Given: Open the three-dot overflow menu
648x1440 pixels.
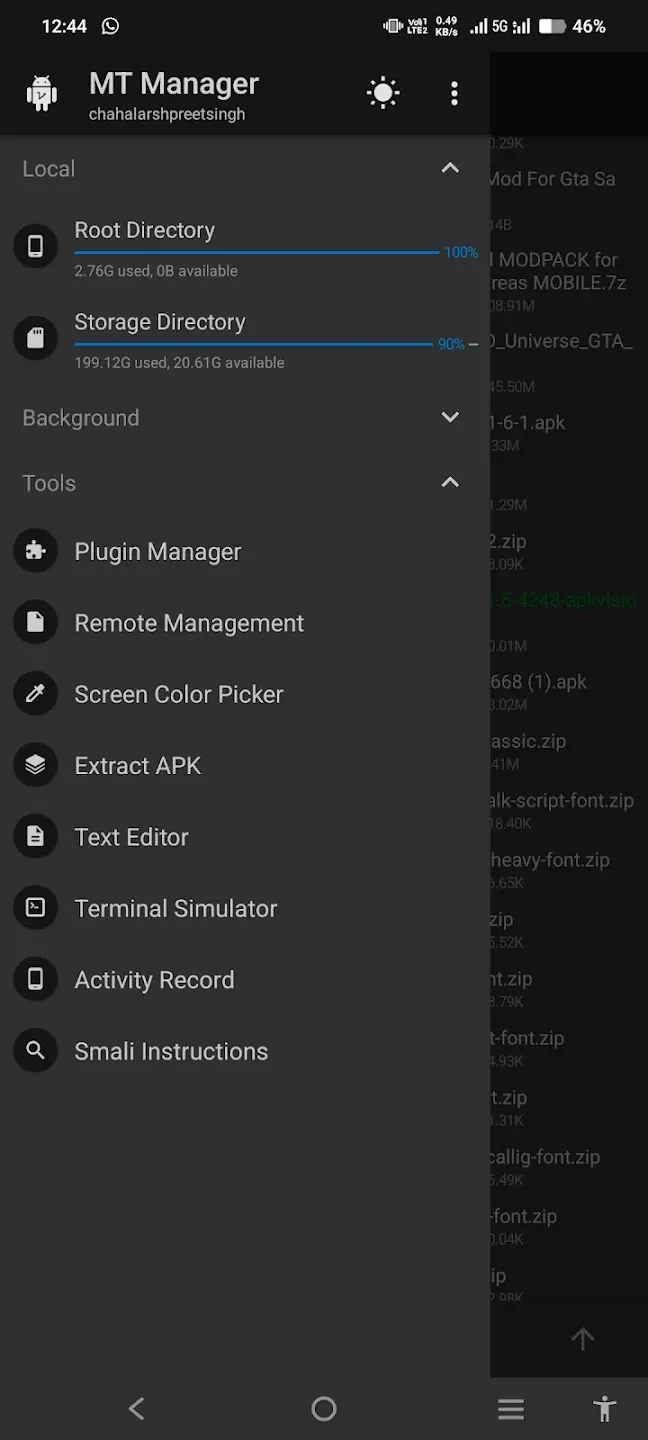Looking at the screenshot, I should point(454,93).
